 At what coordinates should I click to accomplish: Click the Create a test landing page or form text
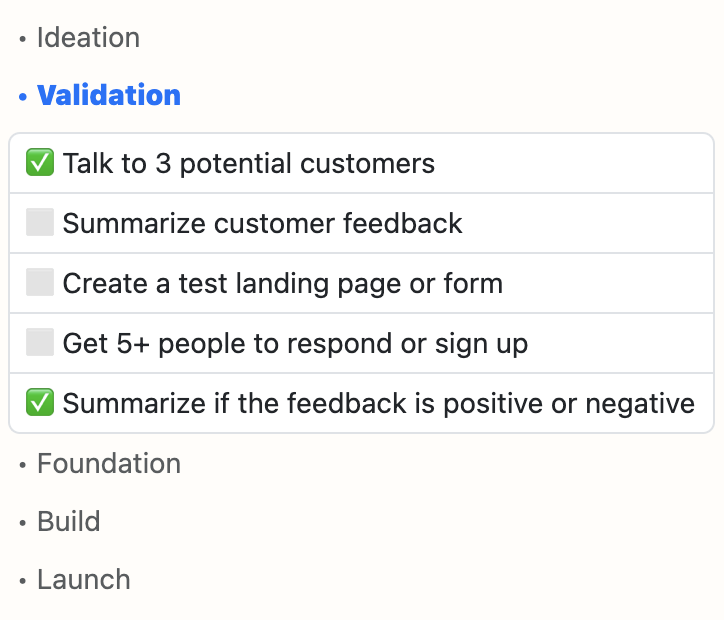[283, 283]
